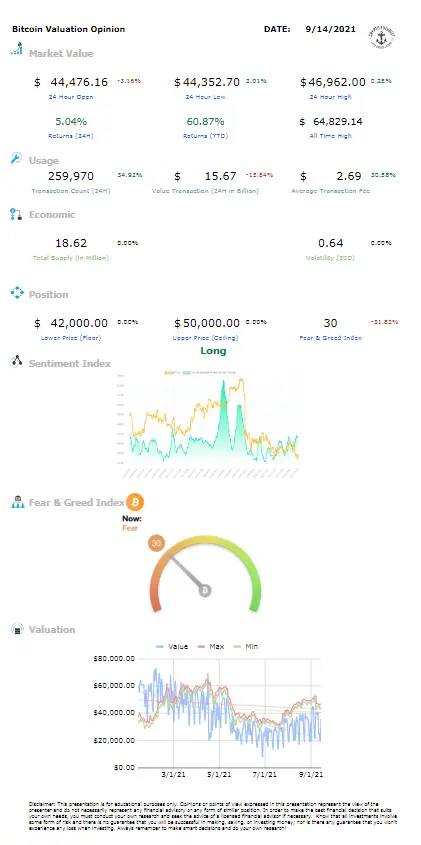Click the grey Bitcoin gauge needle hub
421x845 pixels.
pyautogui.click(x=204, y=591)
